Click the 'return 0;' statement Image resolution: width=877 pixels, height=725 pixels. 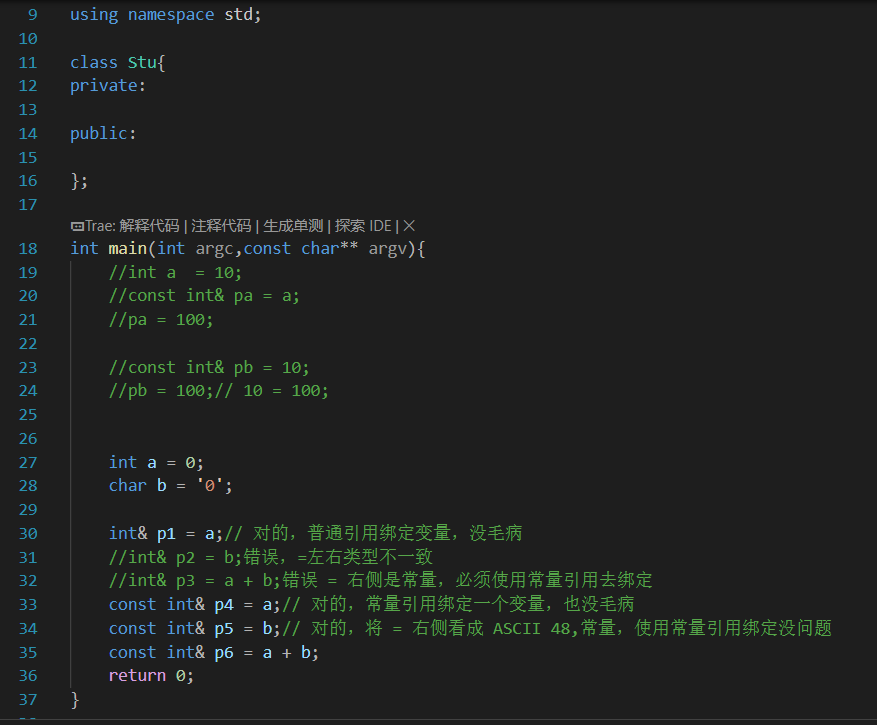click(151, 676)
